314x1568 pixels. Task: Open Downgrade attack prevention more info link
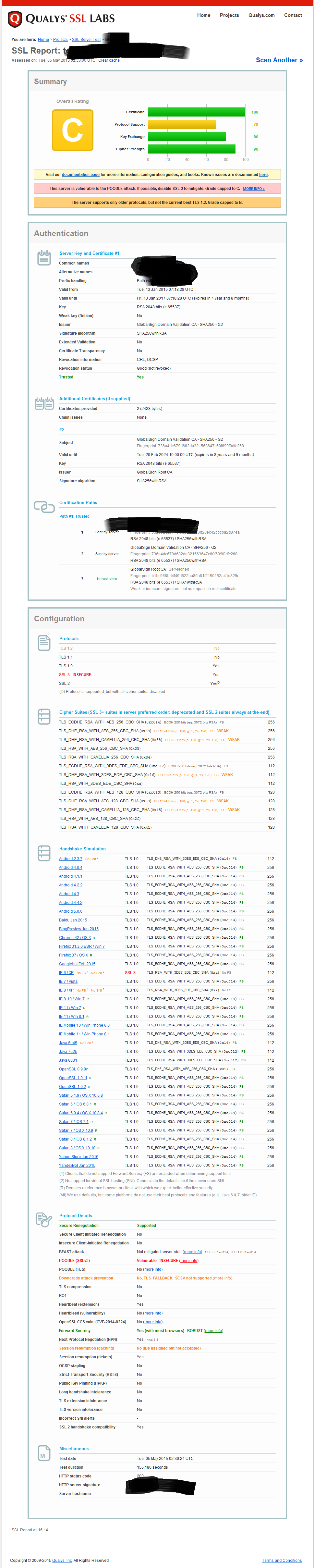(222, 1278)
